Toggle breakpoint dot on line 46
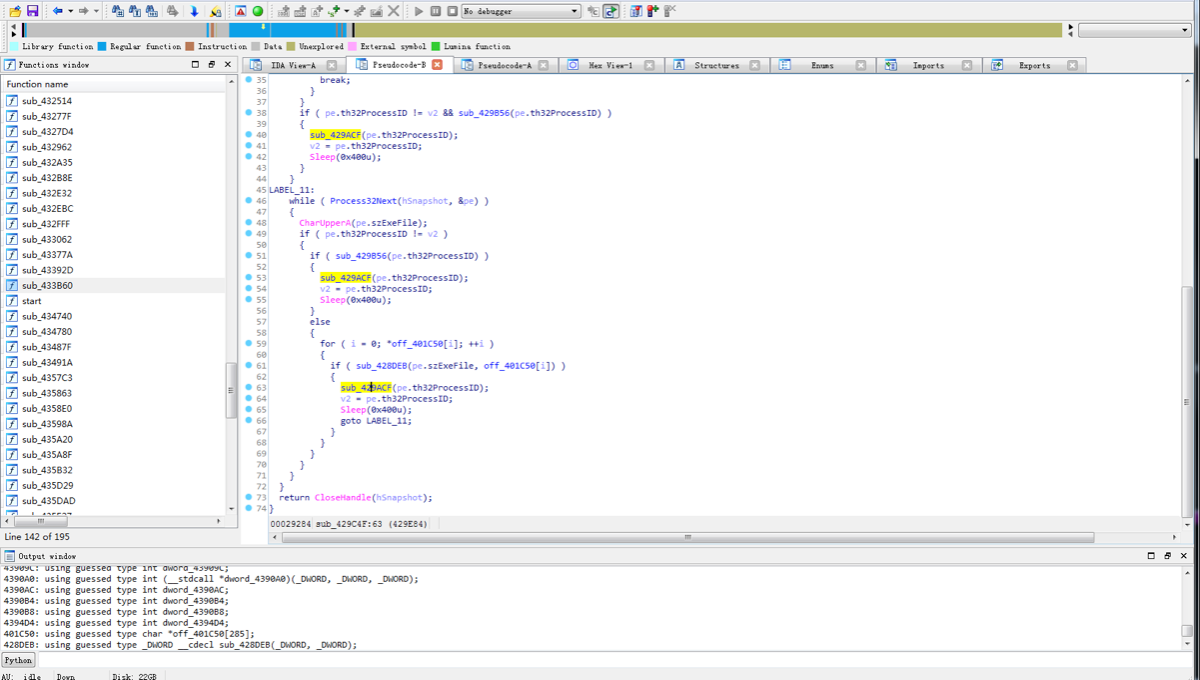The width and height of the screenshot is (1200, 680). 249,201
